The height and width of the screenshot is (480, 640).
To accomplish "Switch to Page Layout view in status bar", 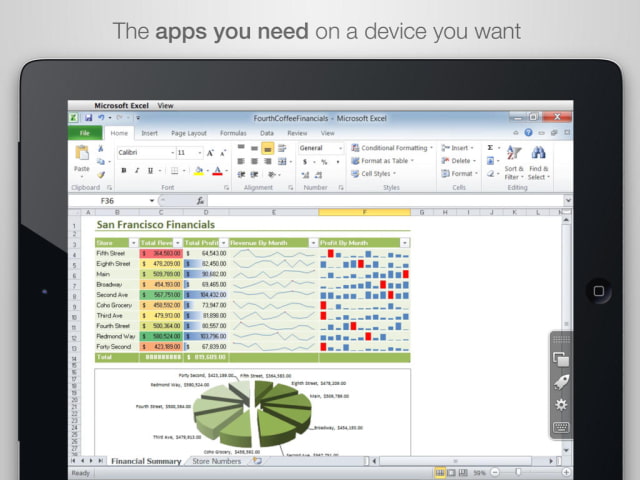I will coord(451,473).
